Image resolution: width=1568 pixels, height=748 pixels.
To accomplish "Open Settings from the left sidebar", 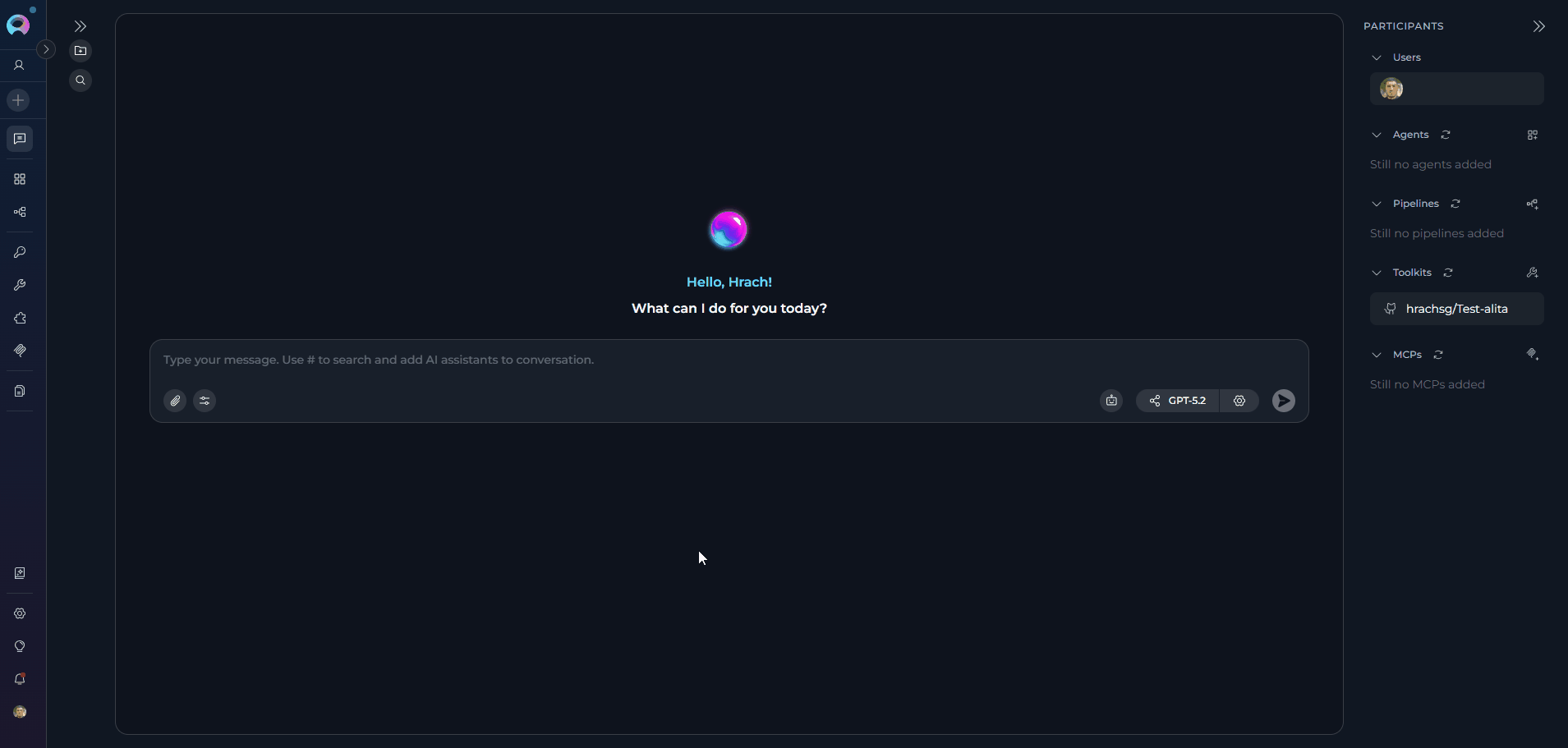I will 20,613.
